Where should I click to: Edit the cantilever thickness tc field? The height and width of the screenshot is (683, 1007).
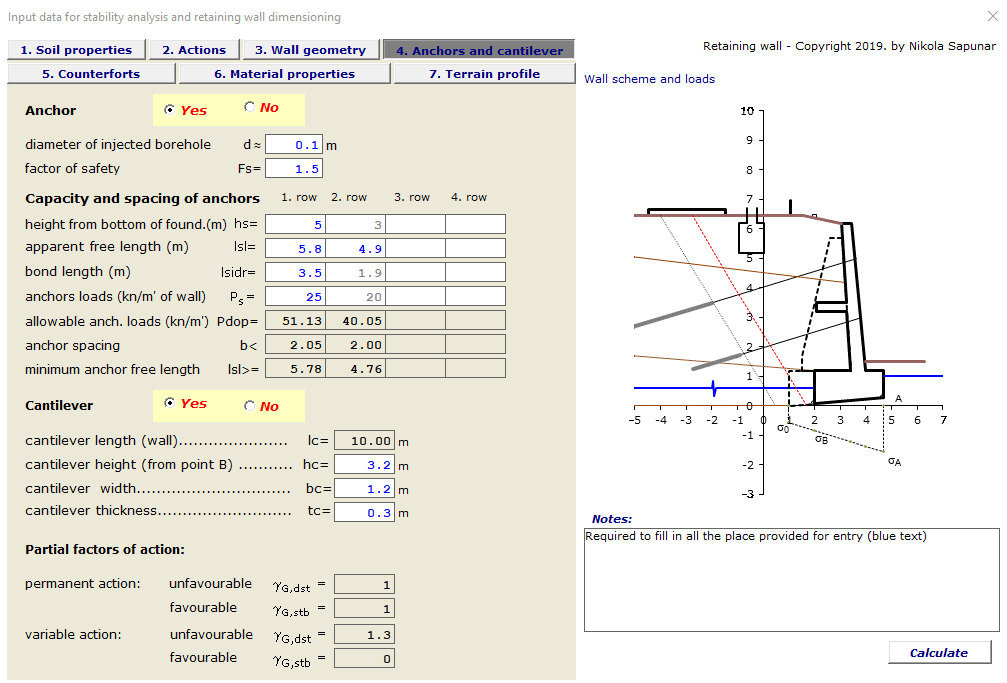364,512
